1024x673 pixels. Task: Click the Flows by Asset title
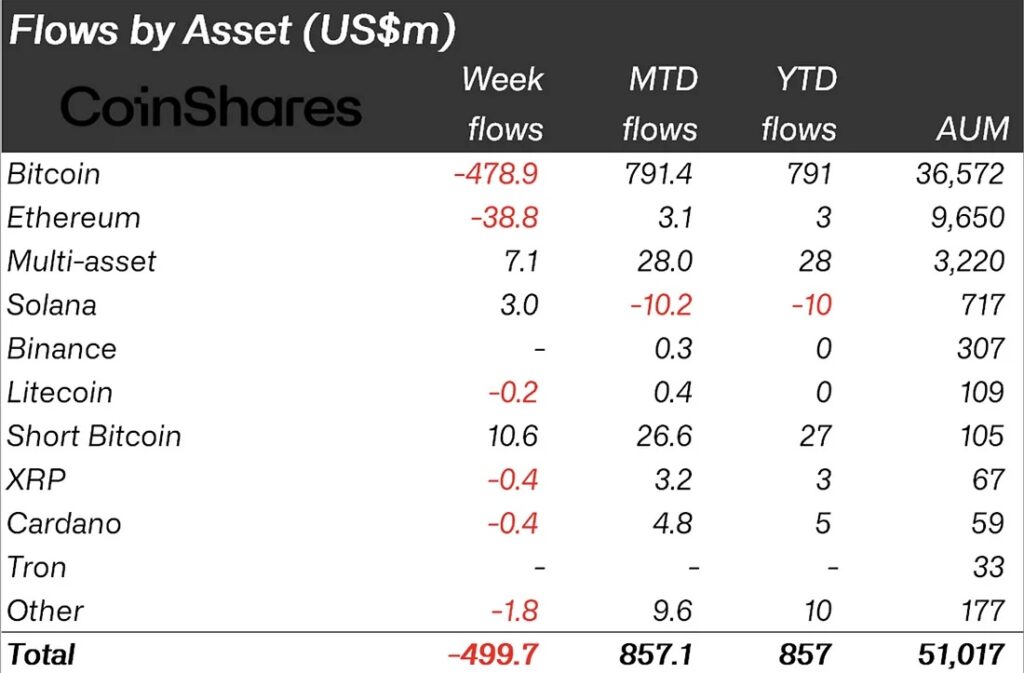(x=232, y=31)
